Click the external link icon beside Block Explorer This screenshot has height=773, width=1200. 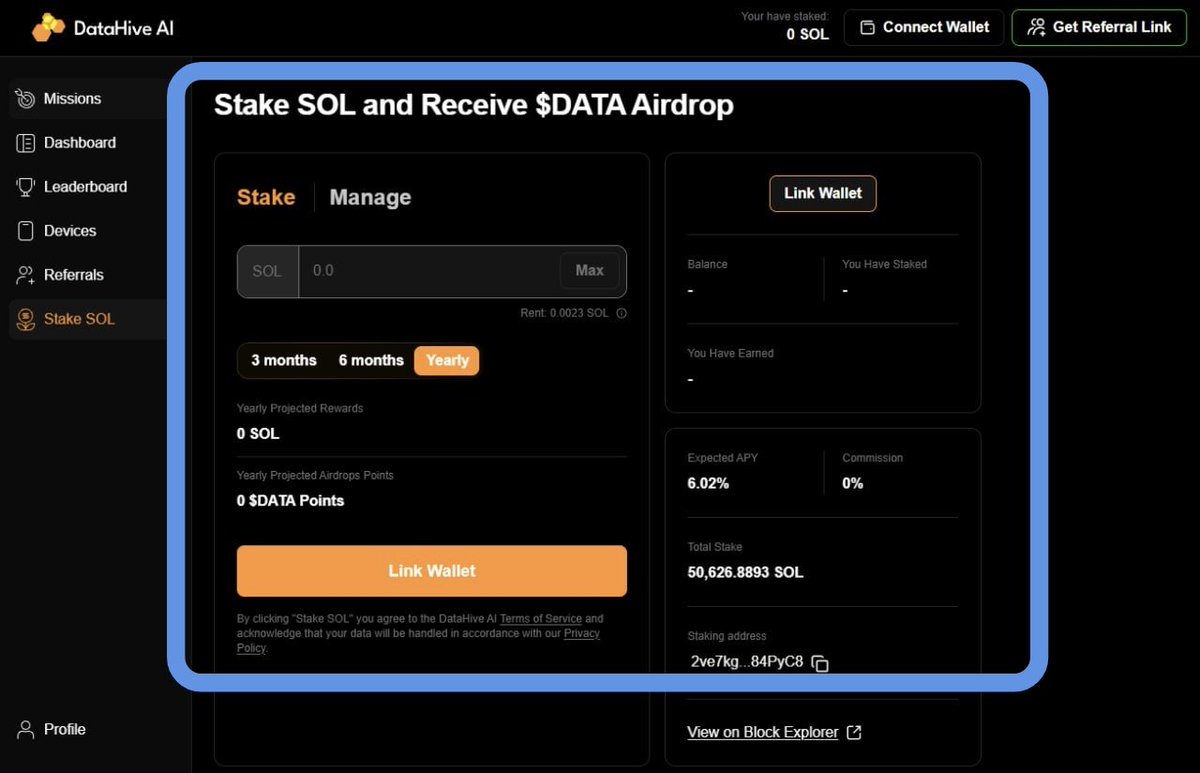pos(854,732)
